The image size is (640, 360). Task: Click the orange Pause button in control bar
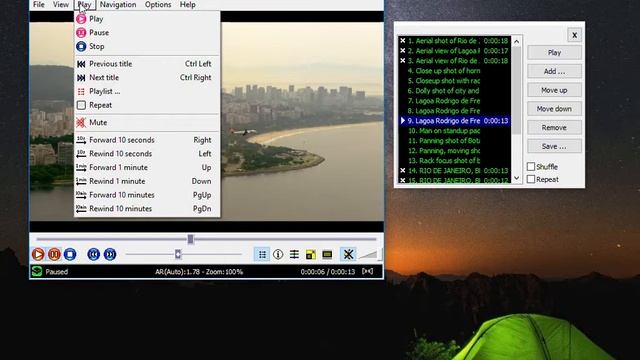tap(54, 254)
